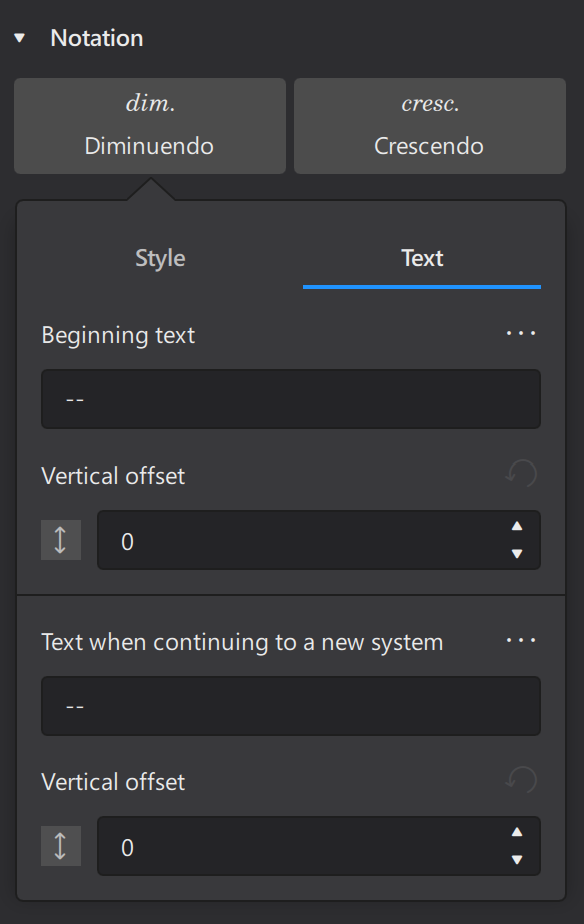Viewport: 584px width, 924px height.
Task: Select the vertical arrows icon under continuation text
Action: (60, 846)
